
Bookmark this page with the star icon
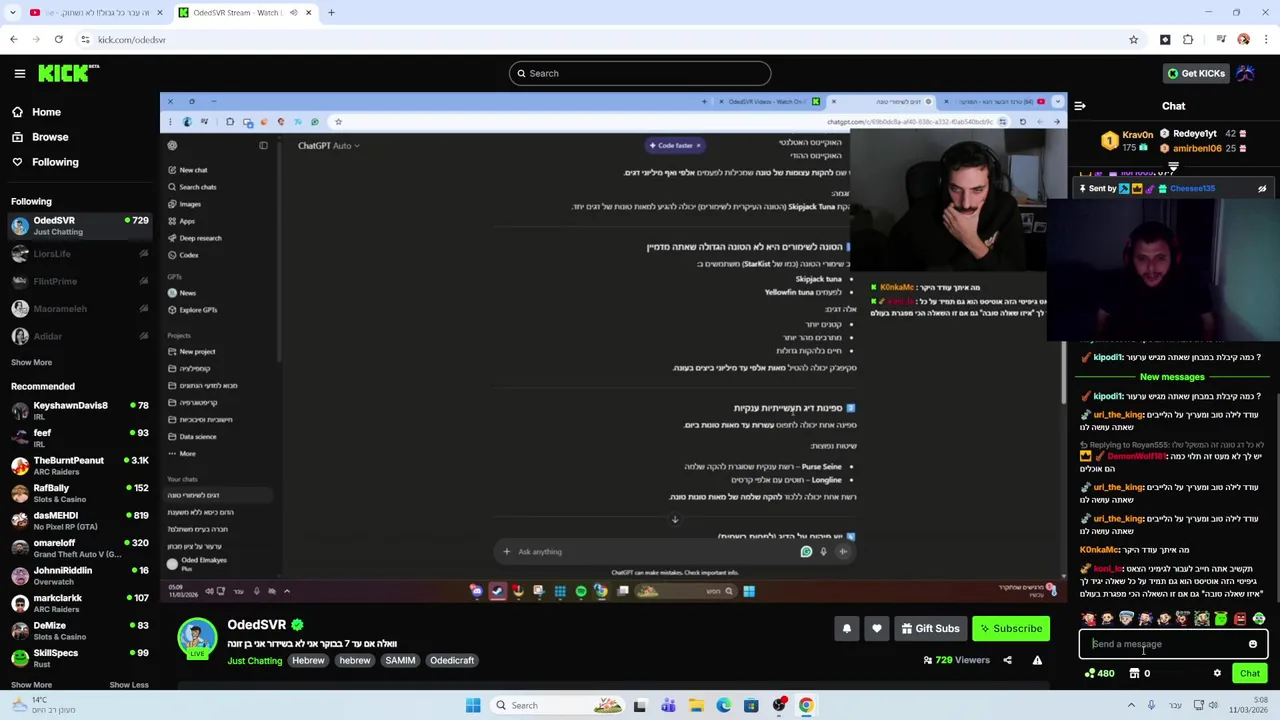(x=1133, y=39)
